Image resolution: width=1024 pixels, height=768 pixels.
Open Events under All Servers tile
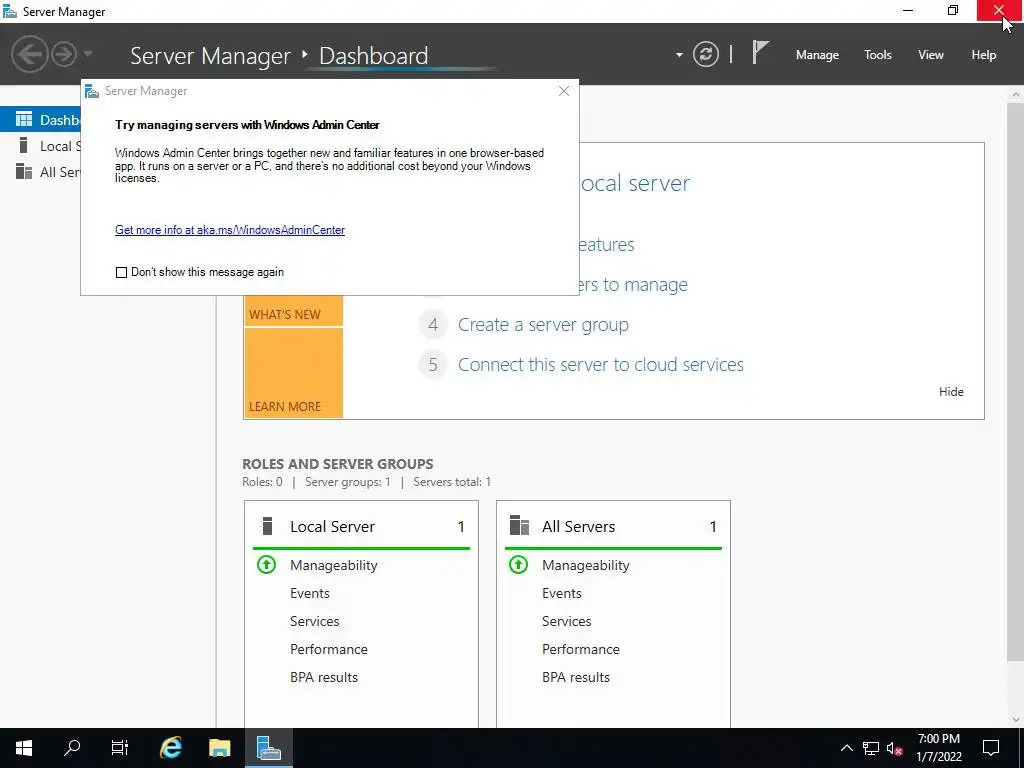562,594
